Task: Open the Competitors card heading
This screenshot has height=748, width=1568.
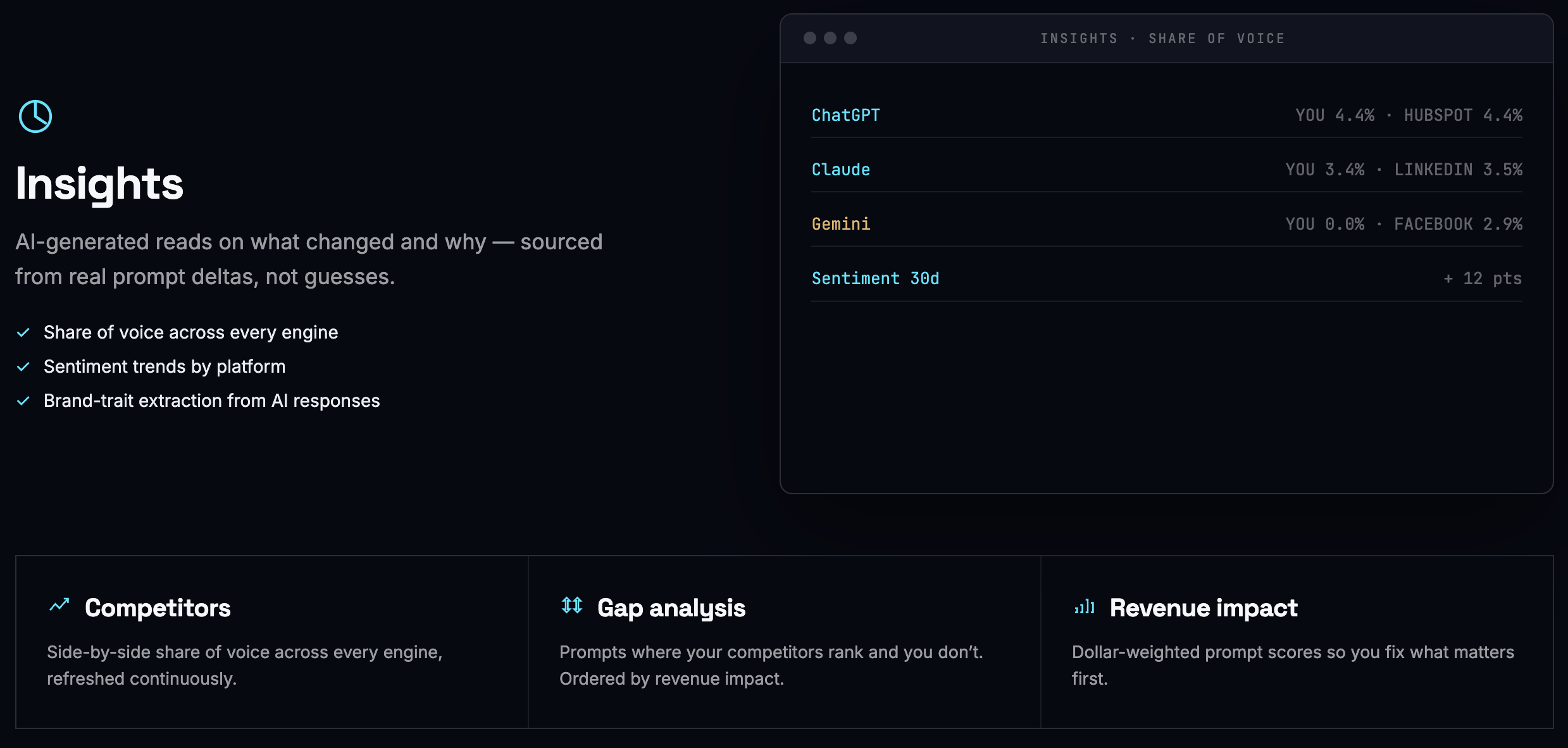Action: coord(158,608)
